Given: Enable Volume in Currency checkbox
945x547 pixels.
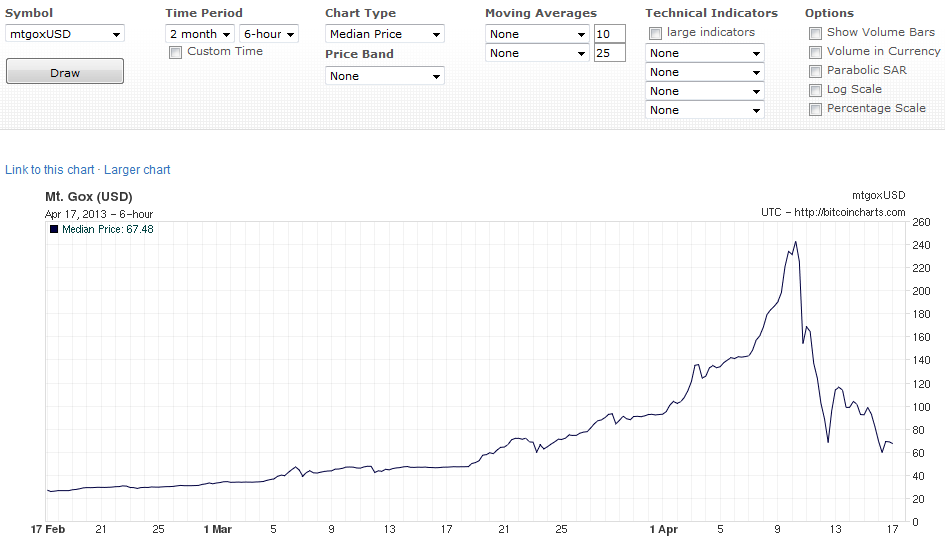Looking at the screenshot, I should pyautogui.click(x=815, y=52).
